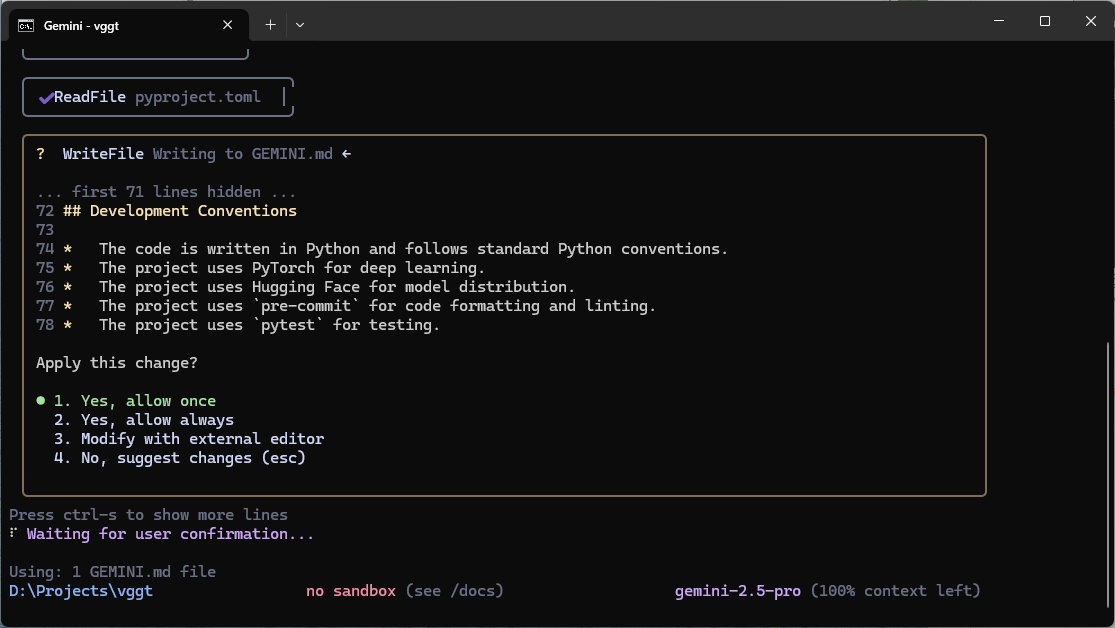This screenshot has width=1115, height=628.
Task: Click the arrow after GEMINI.md
Action: (346, 154)
